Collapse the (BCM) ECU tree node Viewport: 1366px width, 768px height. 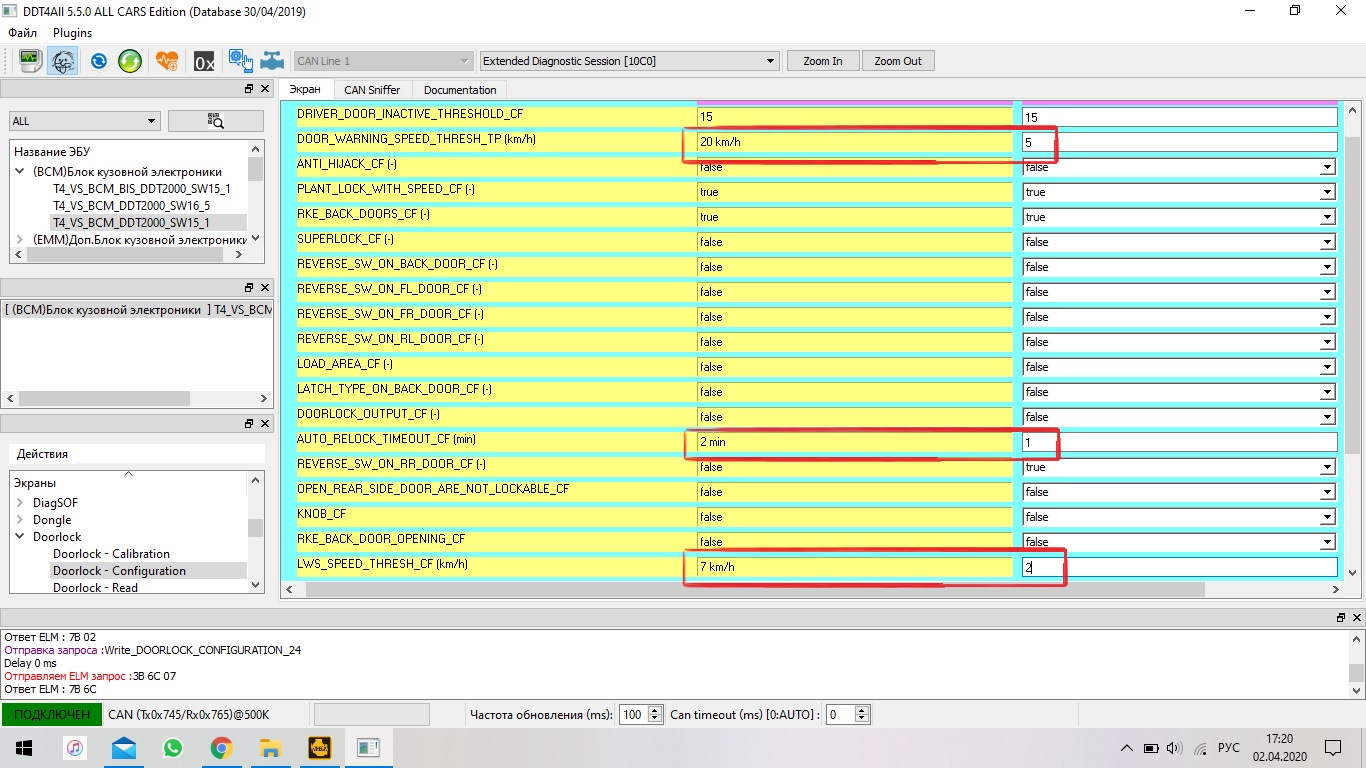[x=21, y=171]
